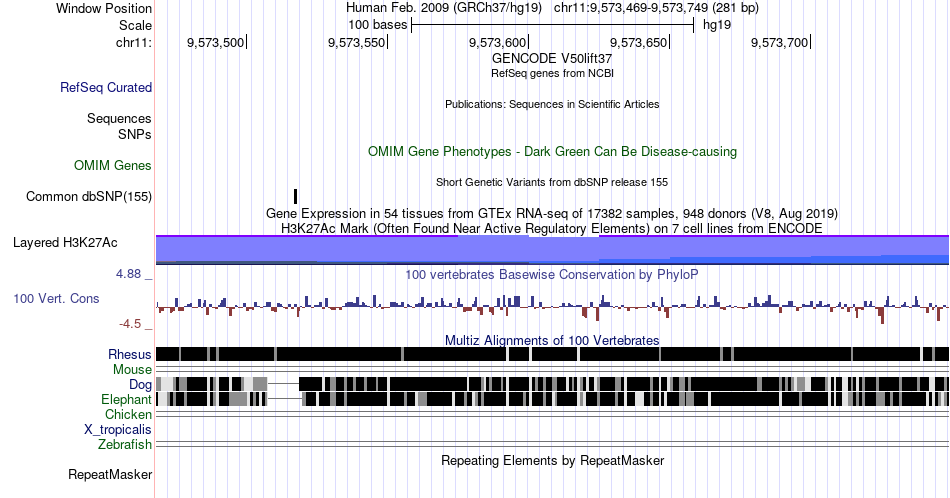Screen dimensions: 950x498
Task: Click the dbSNP variant tick mark
Action: tap(296, 196)
